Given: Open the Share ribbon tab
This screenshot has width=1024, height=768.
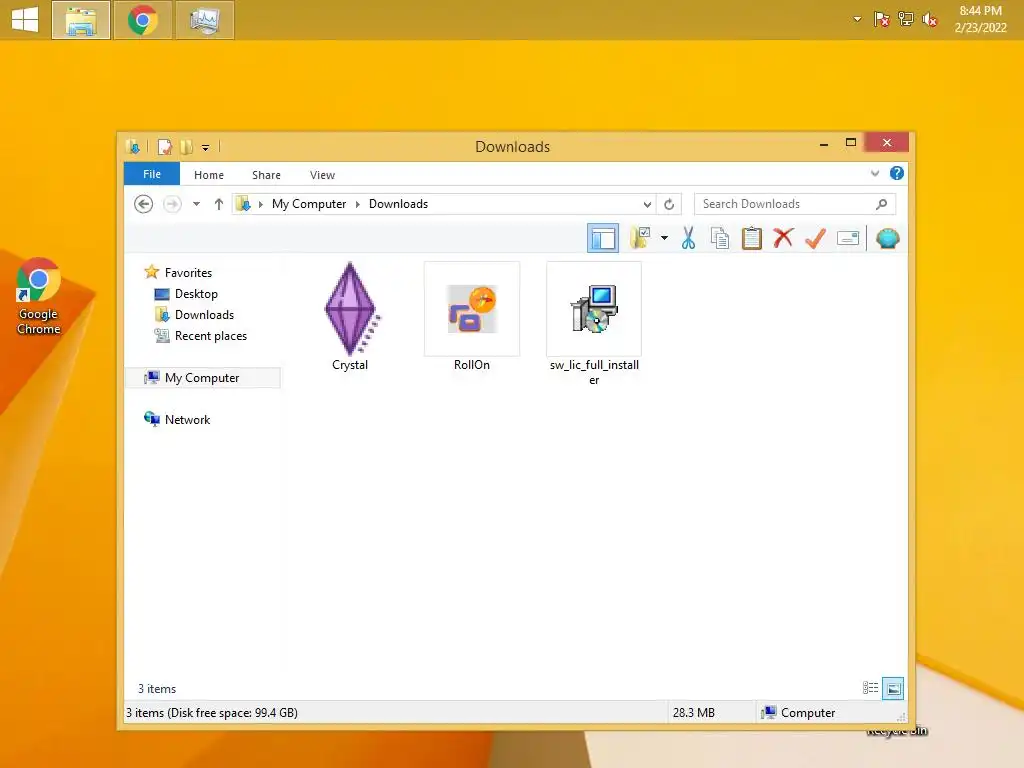Looking at the screenshot, I should click(x=266, y=175).
